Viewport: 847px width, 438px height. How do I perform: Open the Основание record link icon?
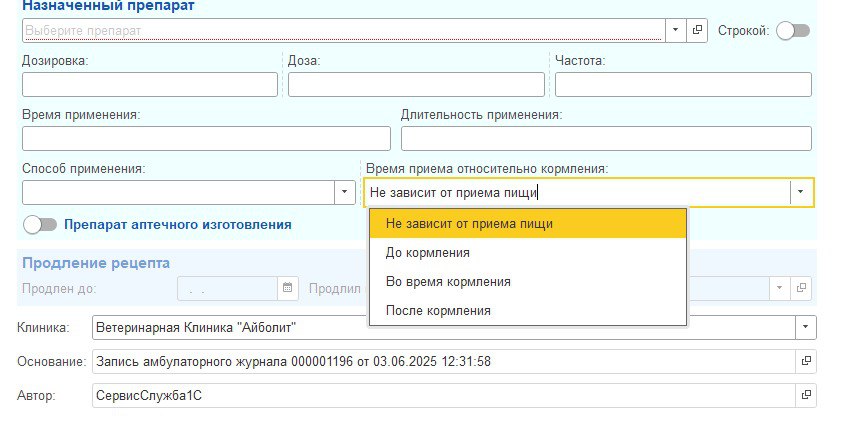coord(806,361)
